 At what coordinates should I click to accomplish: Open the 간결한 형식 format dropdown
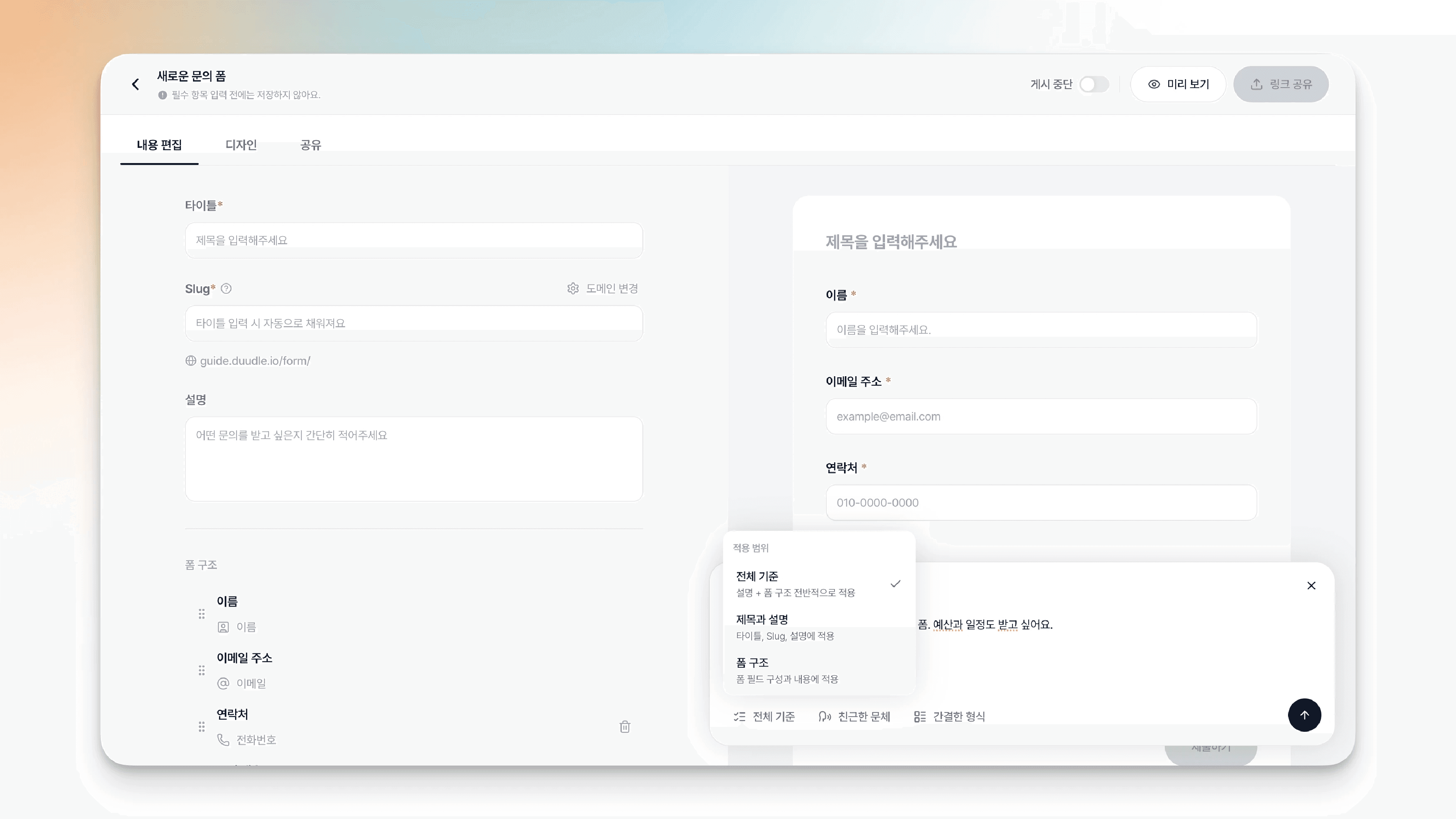[949, 717]
